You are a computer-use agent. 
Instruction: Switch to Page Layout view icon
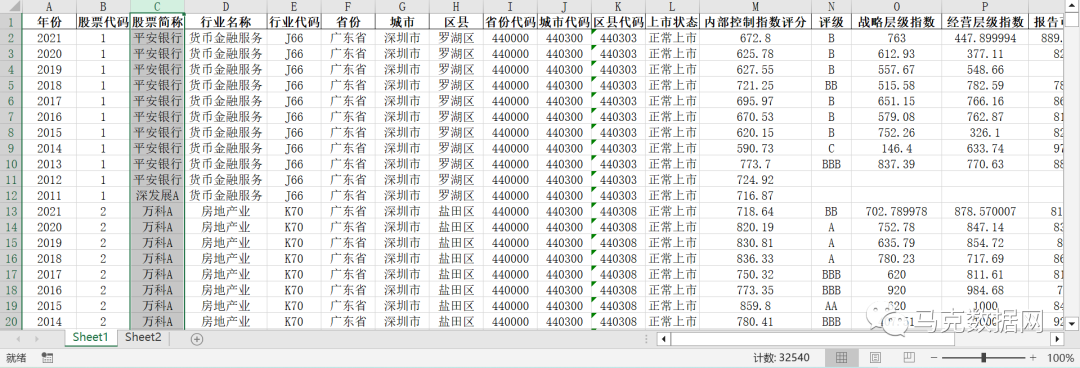[875, 358]
